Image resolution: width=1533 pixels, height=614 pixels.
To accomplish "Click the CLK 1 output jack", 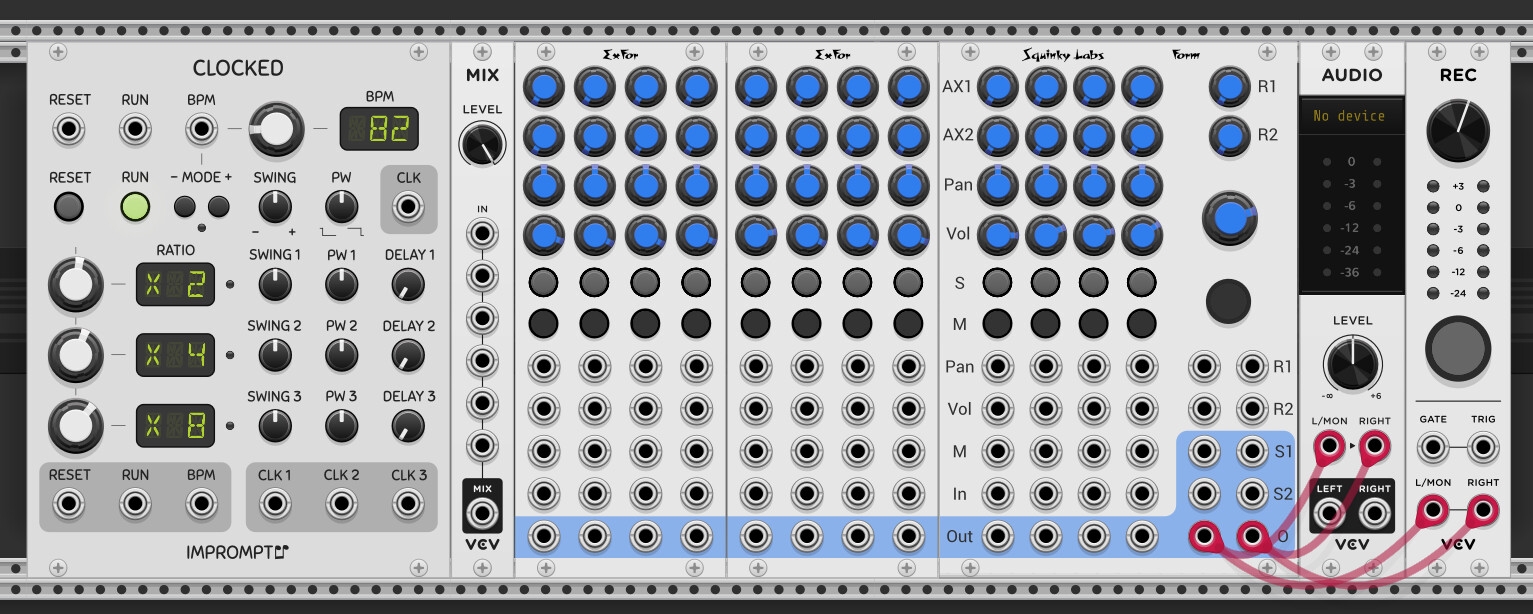I will pyautogui.click(x=274, y=503).
